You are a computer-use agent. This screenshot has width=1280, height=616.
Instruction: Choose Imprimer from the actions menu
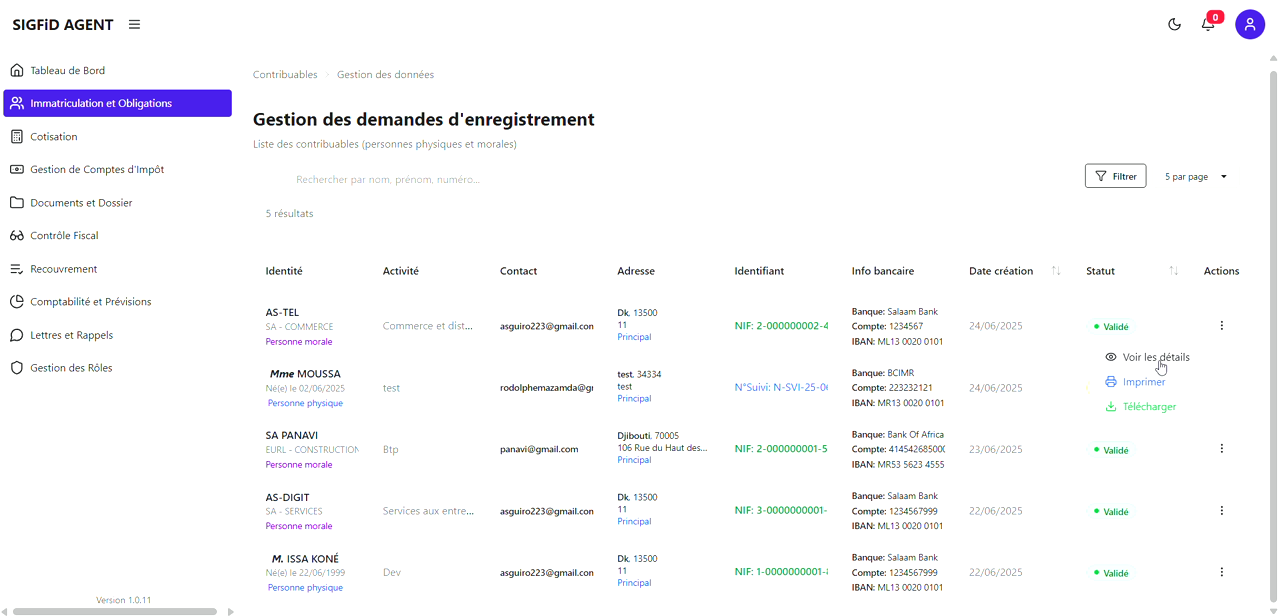point(1143,382)
